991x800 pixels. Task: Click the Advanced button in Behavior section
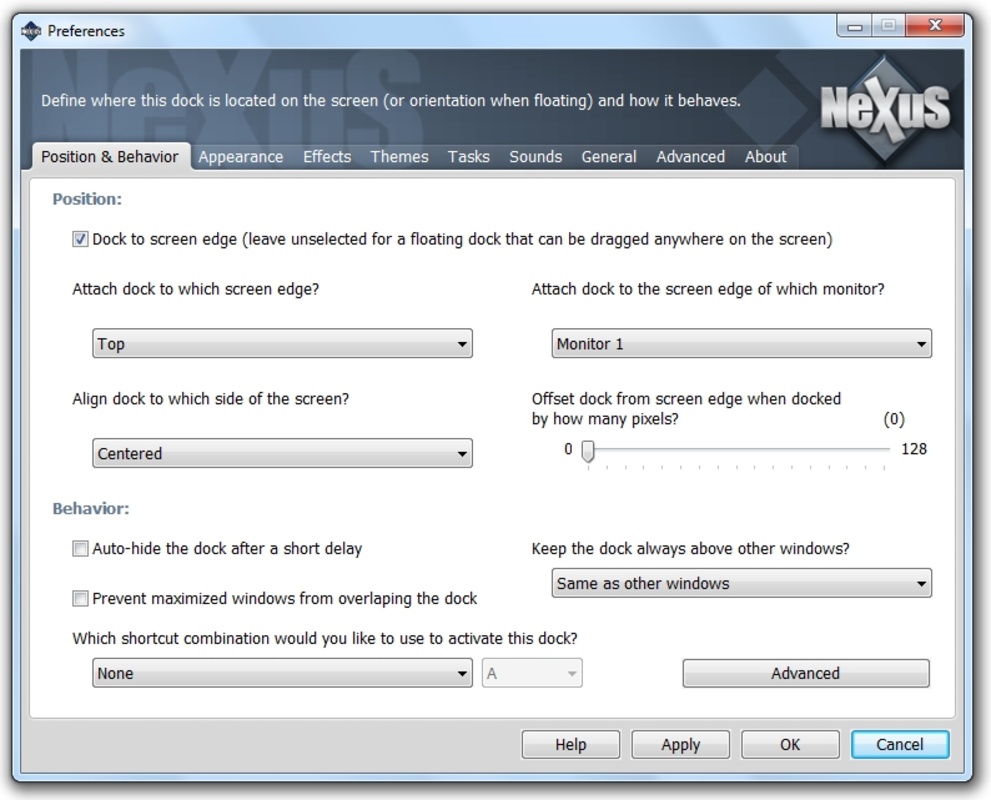[x=806, y=673]
